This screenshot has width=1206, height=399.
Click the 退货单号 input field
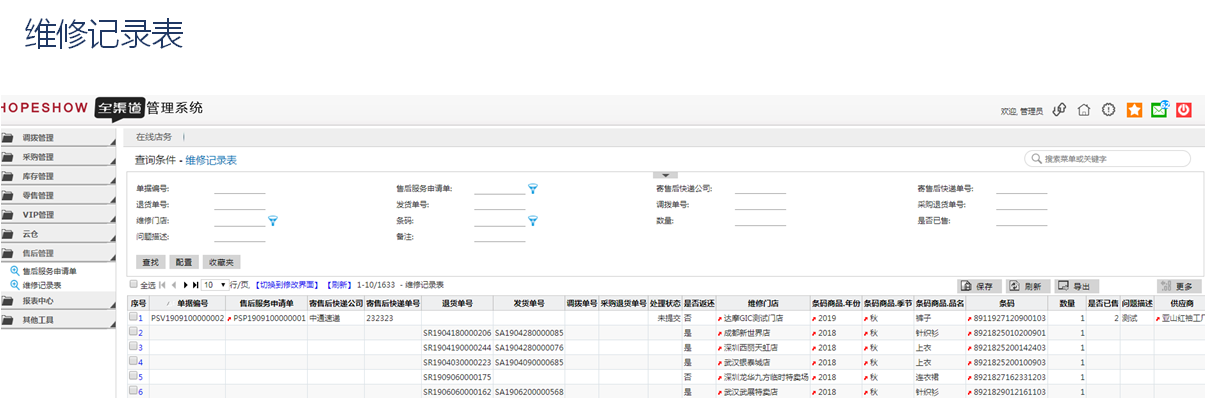coord(240,204)
